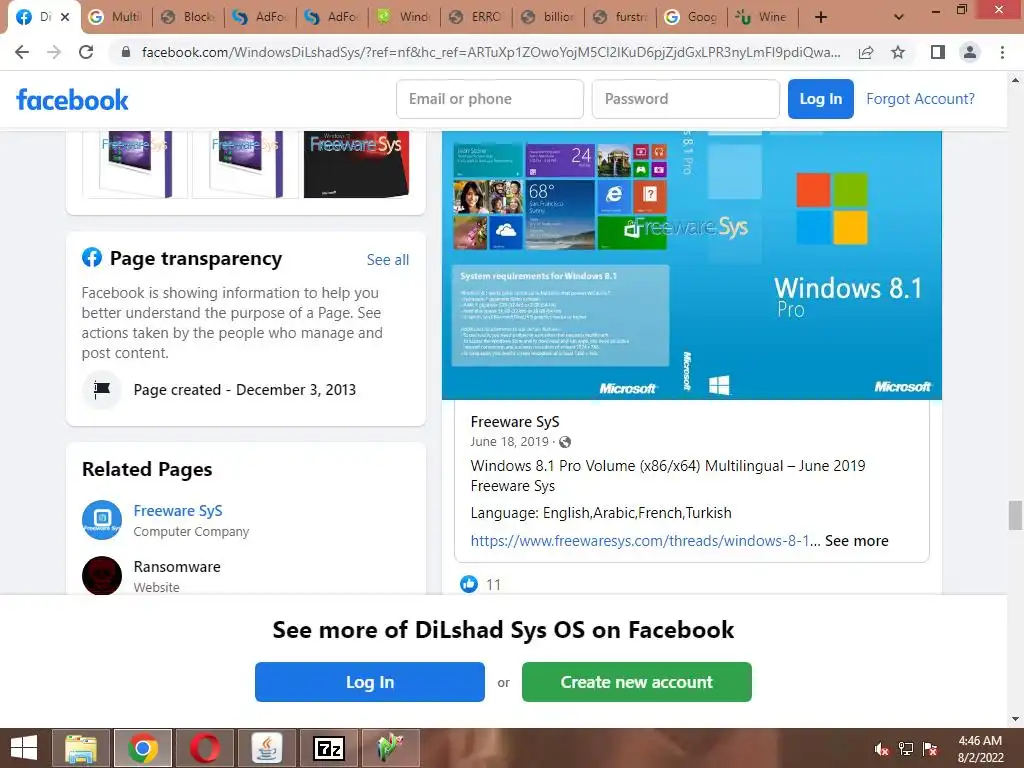
Task: Open the Forgot Account? link
Action: [x=920, y=99]
